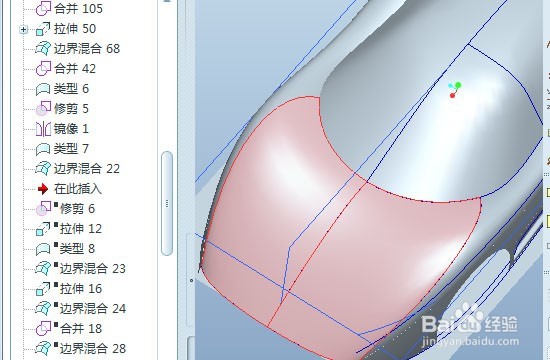550x360 pixels.
Task: Click the coordinate system triad on the model
Action: tap(455, 90)
